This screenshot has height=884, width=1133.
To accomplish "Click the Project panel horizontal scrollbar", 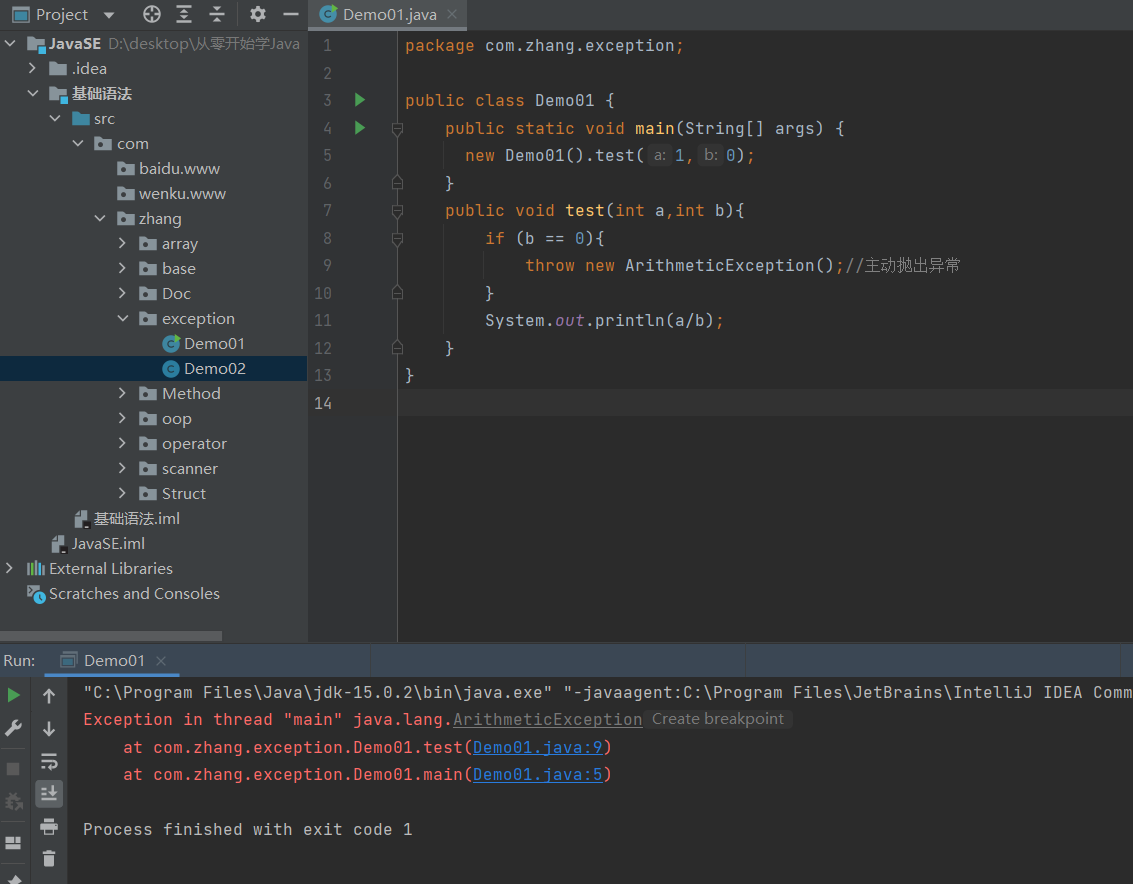I will (111, 636).
